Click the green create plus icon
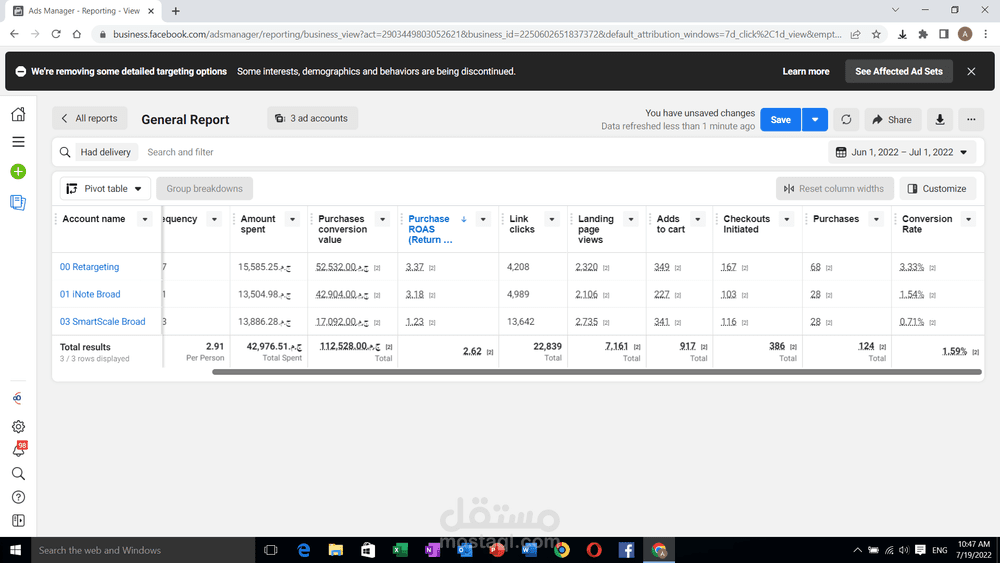1000x563 pixels. 18,172
